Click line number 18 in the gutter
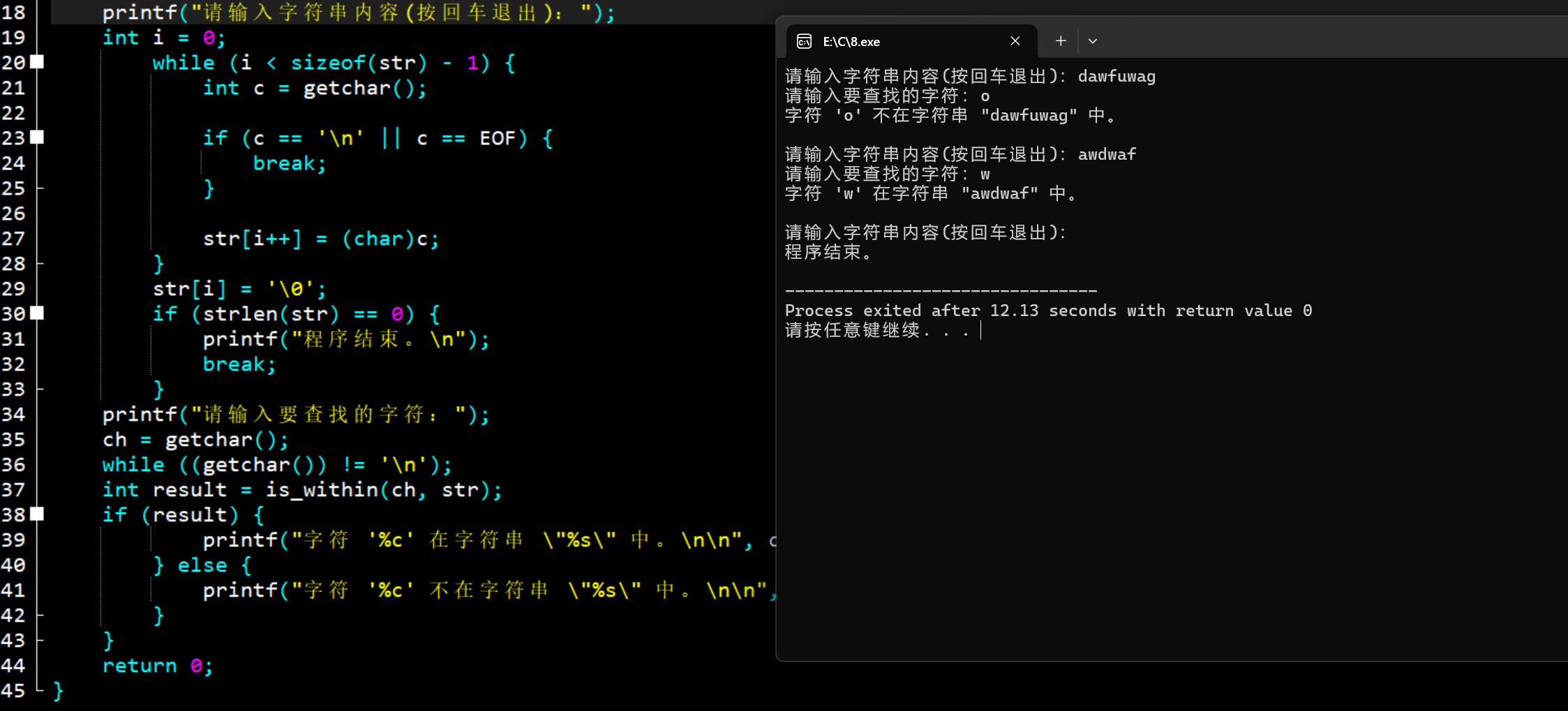 click(13, 13)
